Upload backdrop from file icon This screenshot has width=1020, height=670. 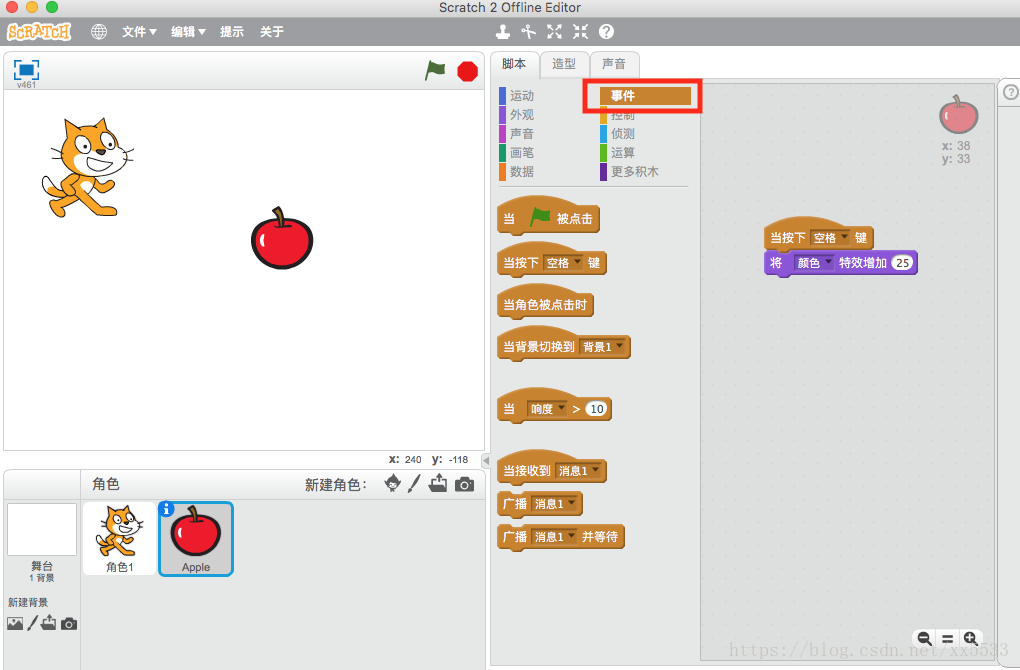[49, 623]
